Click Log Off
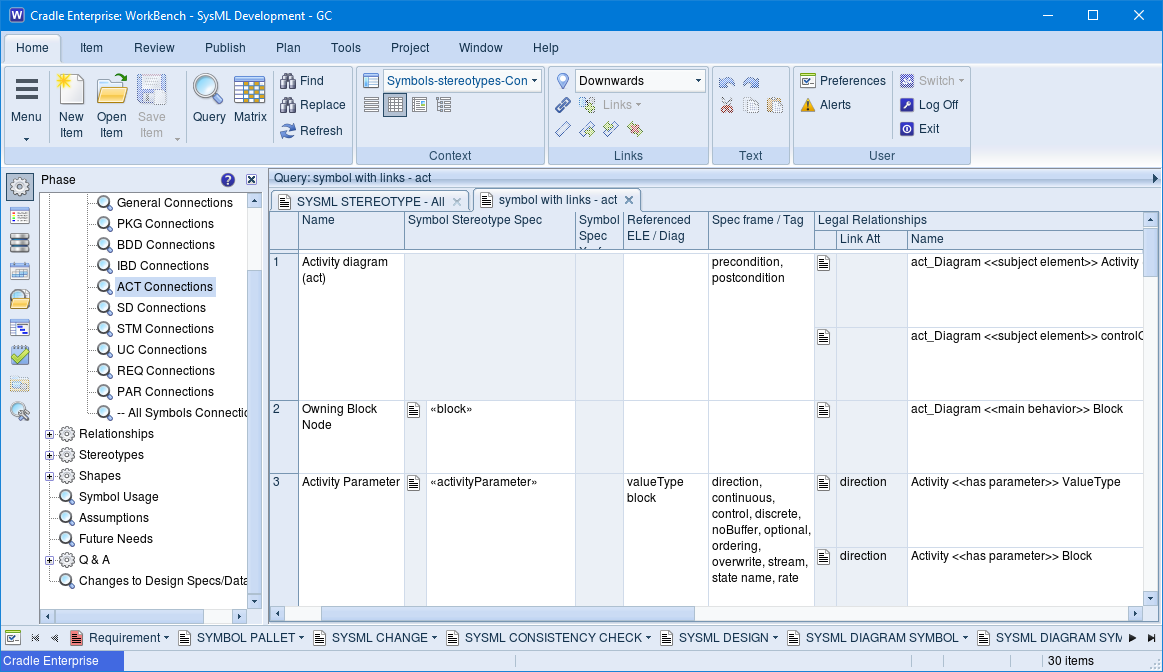1163x672 pixels. pyautogui.click(x=929, y=105)
